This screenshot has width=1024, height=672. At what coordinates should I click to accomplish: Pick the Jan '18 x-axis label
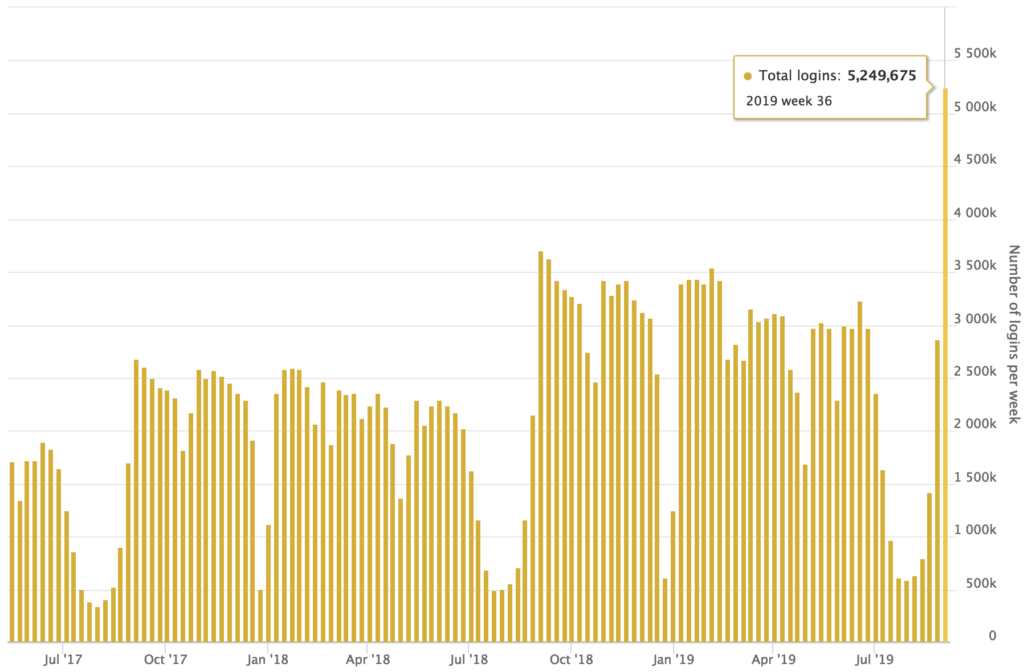click(x=267, y=658)
